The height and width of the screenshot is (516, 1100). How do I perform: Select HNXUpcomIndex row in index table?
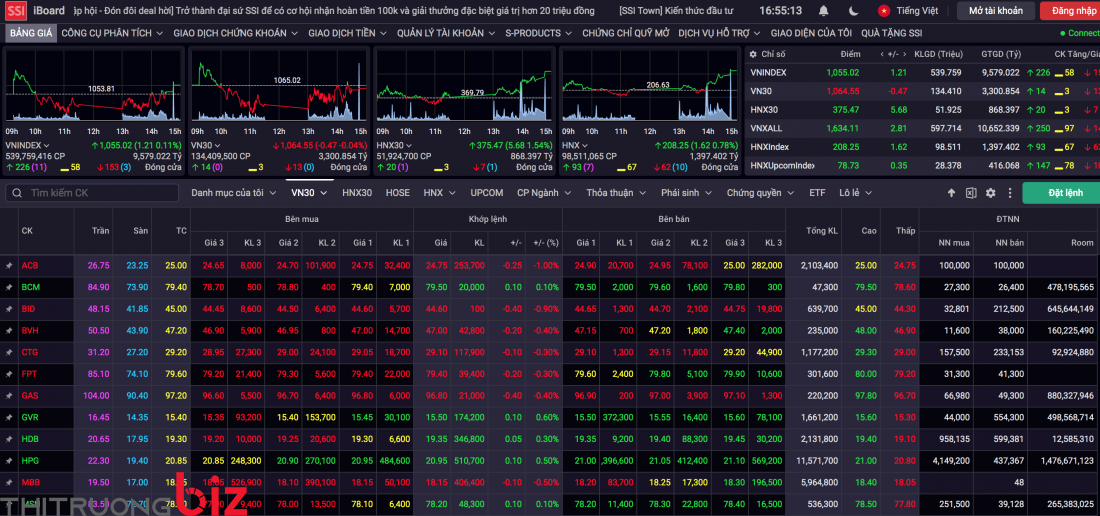tap(922, 165)
